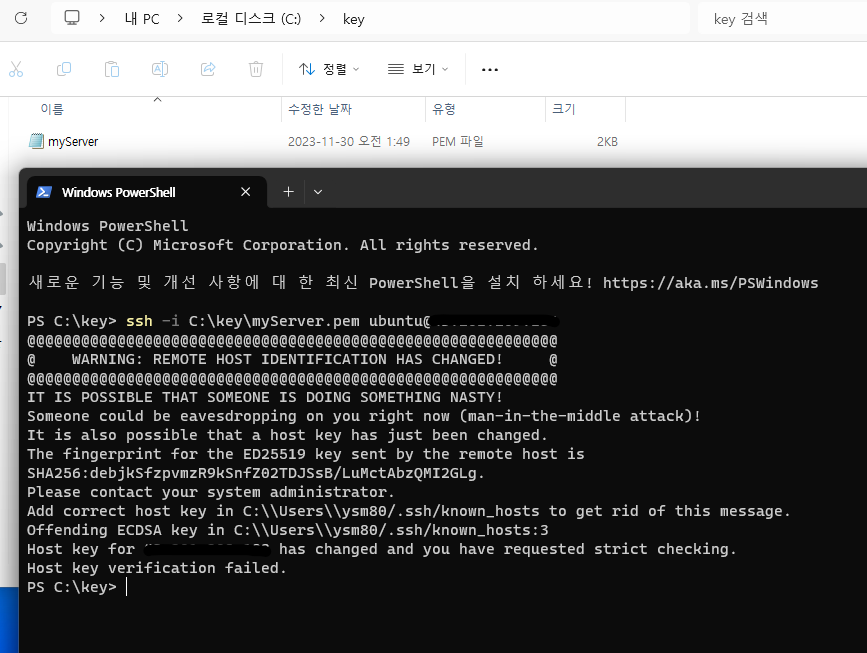Image resolution: width=867 pixels, height=653 pixels.
Task: Click the Offending ECDSA key line
Action: click(288, 530)
